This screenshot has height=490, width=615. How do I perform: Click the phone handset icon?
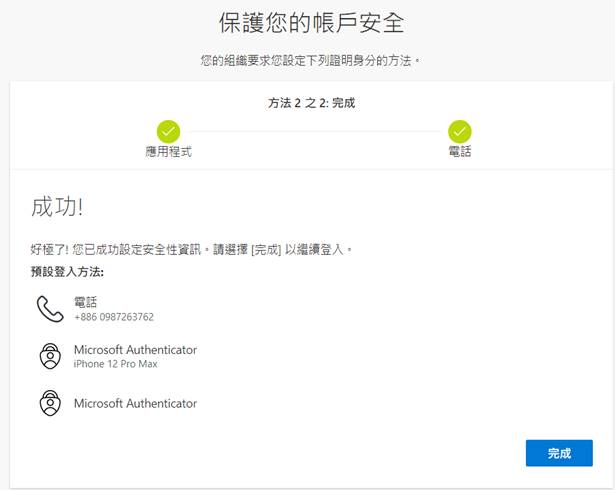tap(50, 309)
